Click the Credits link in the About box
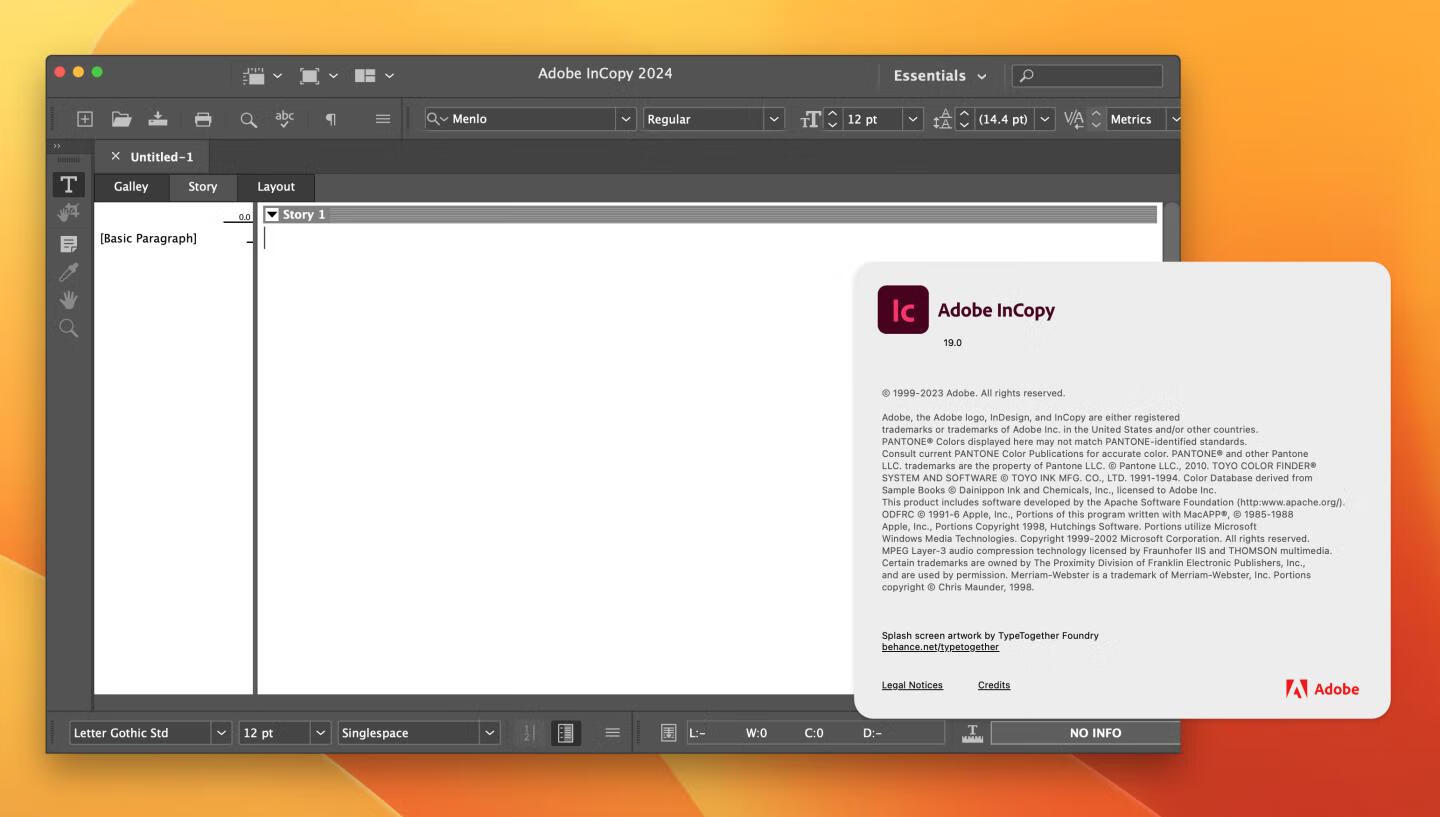Viewport: 1440px width, 817px height. pyautogui.click(x=993, y=685)
